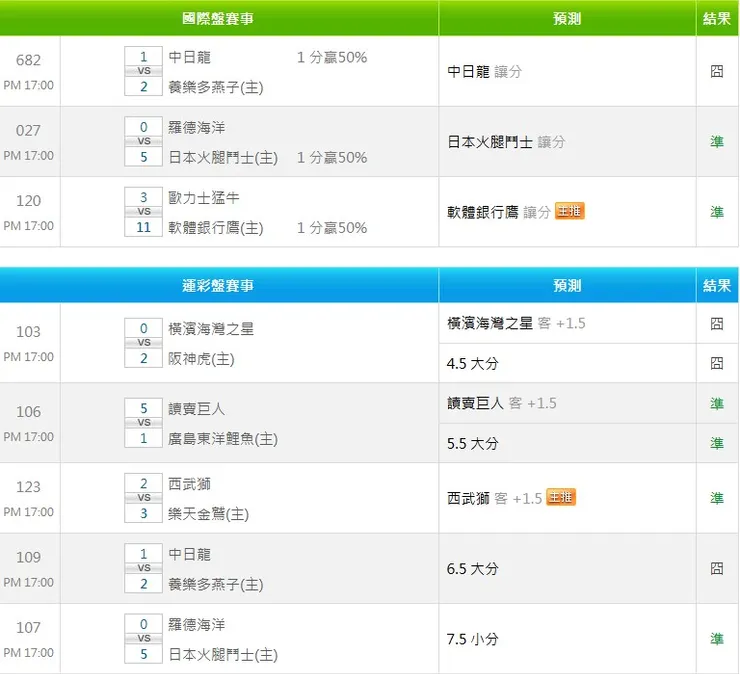Open the 養樂多燕子(主) team in game 682
This screenshot has width=740, height=674.
point(216,87)
